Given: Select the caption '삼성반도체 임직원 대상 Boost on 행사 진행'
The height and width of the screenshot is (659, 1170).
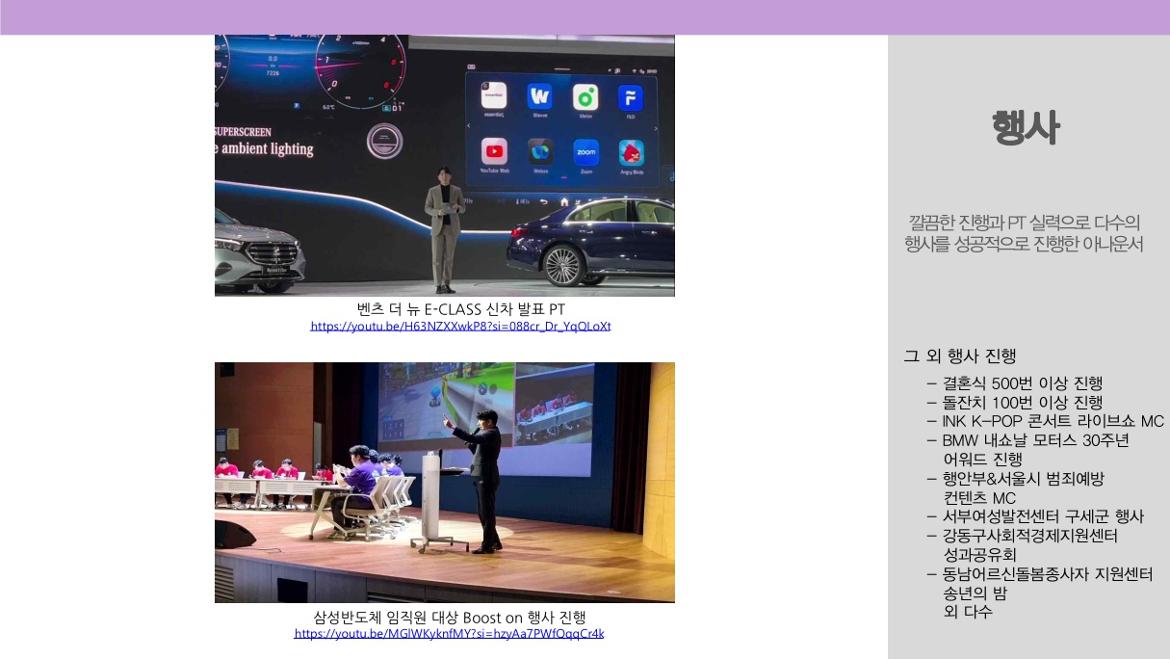Looking at the screenshot, I should 449,617.
